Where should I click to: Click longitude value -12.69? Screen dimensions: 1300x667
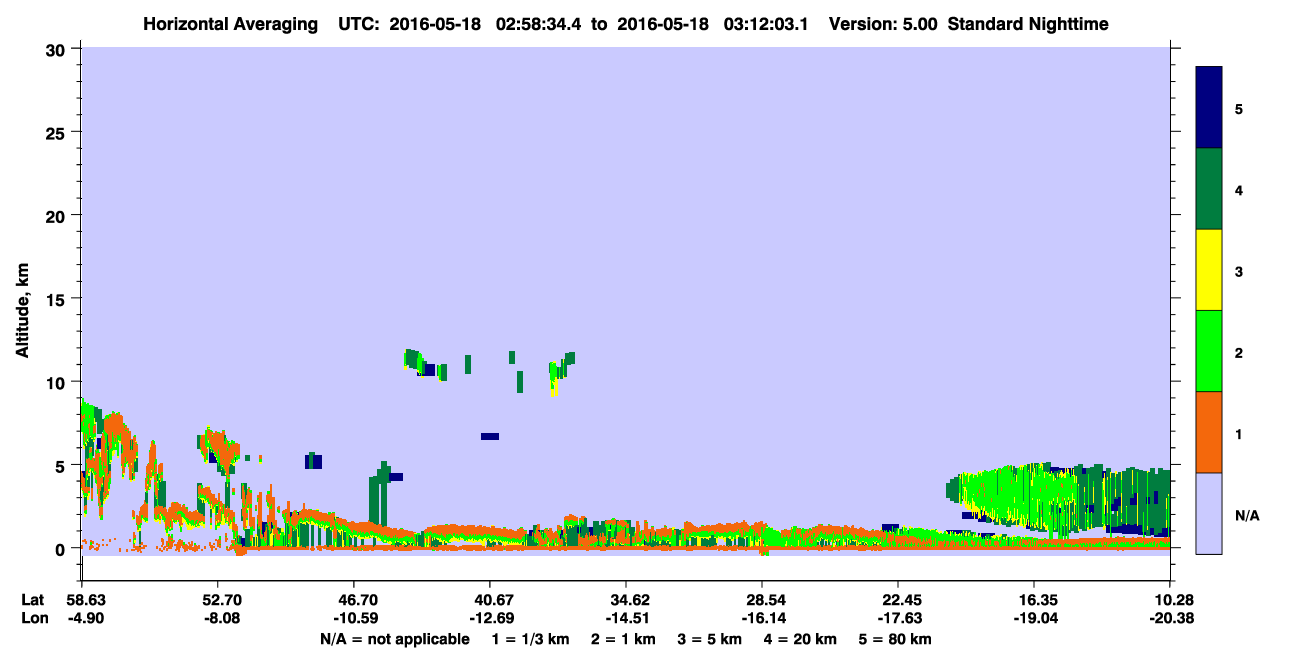[x=490, y=618]
